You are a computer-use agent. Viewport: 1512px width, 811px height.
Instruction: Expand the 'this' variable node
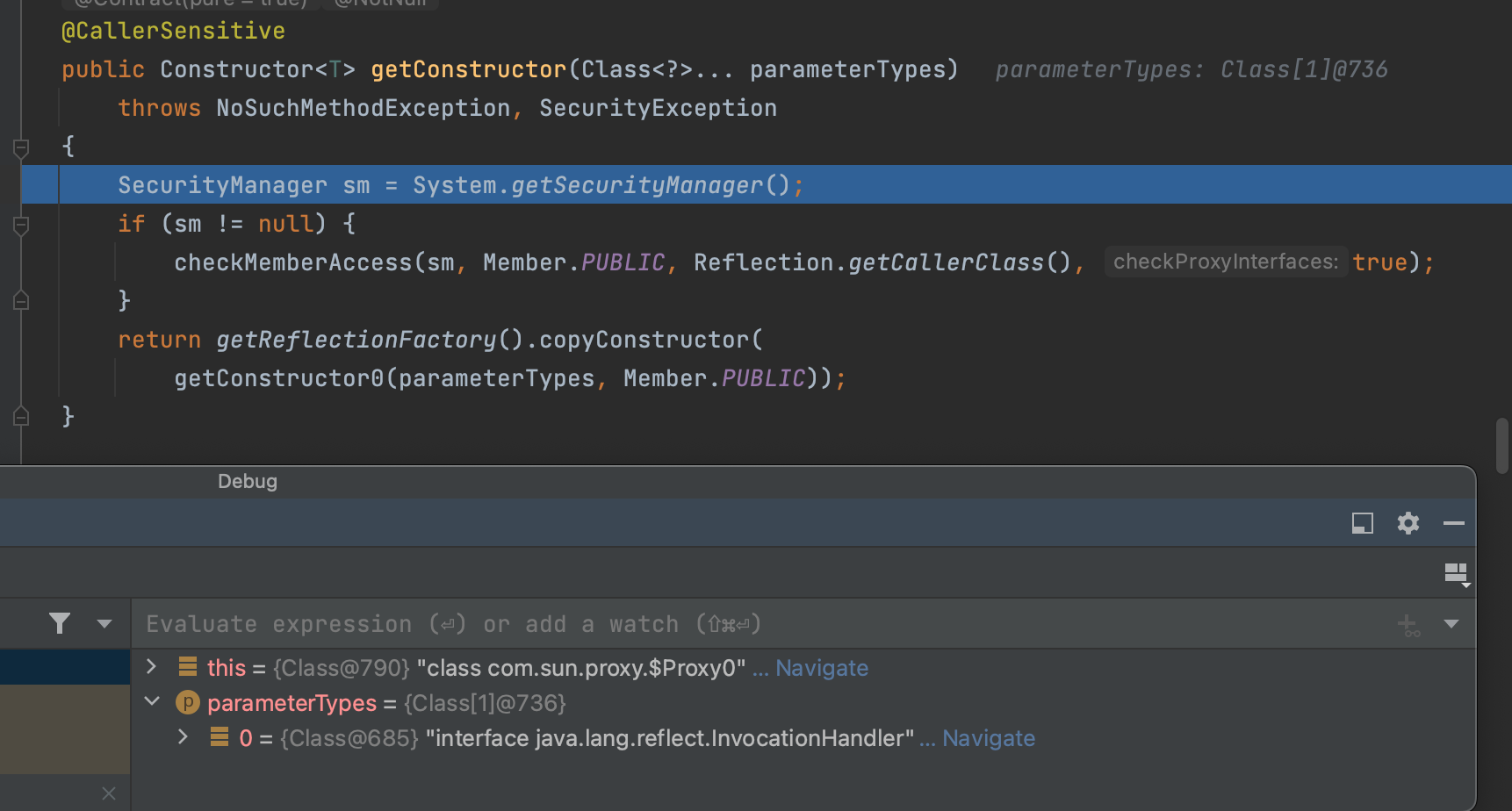pos(151,667)
